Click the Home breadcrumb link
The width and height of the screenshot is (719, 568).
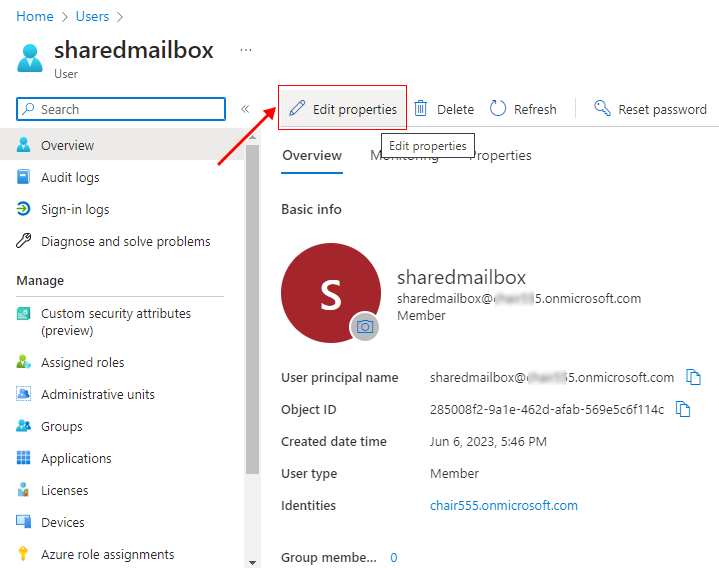[x=35, y=17]
